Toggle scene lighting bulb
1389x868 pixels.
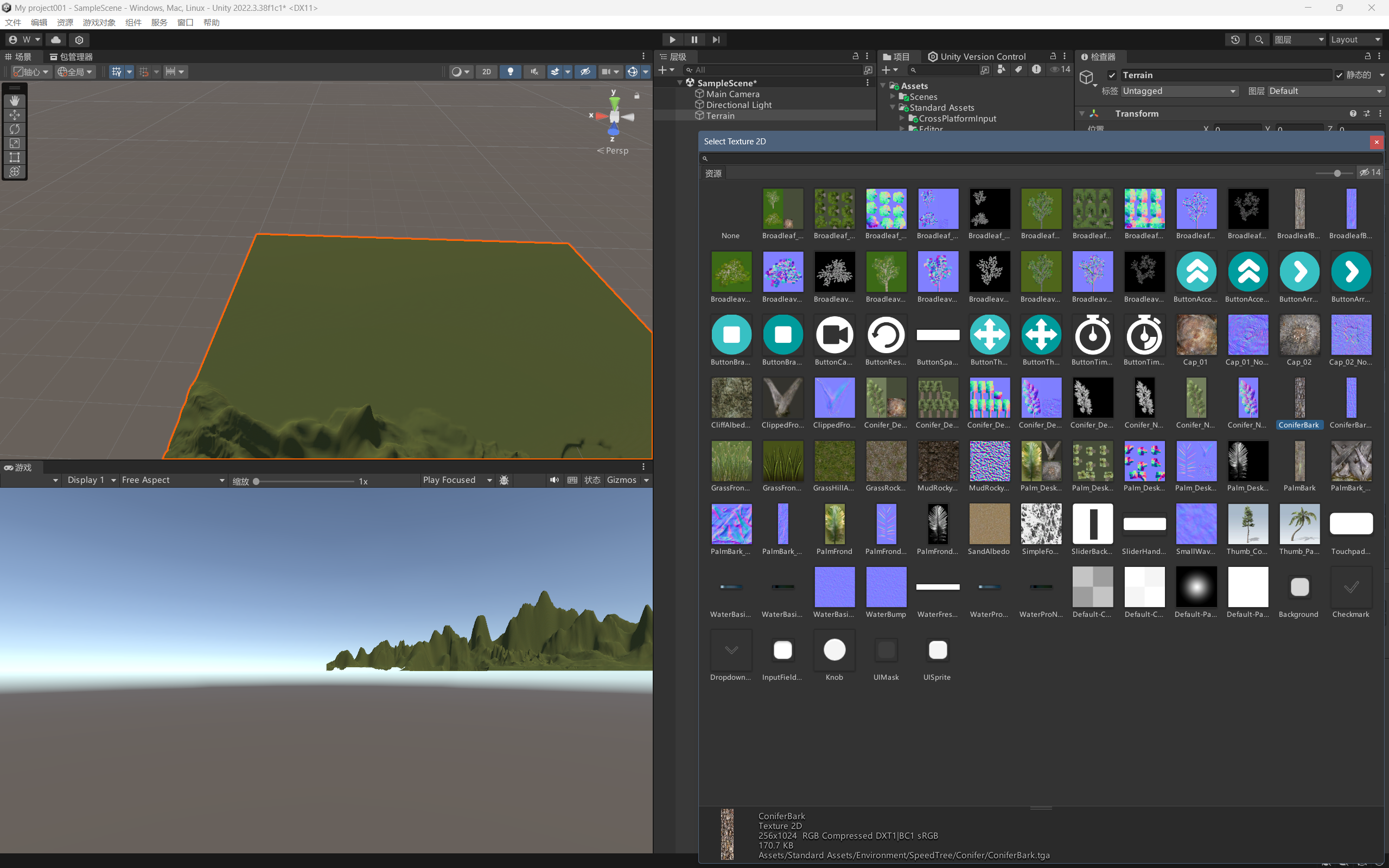tap(510, 72)
